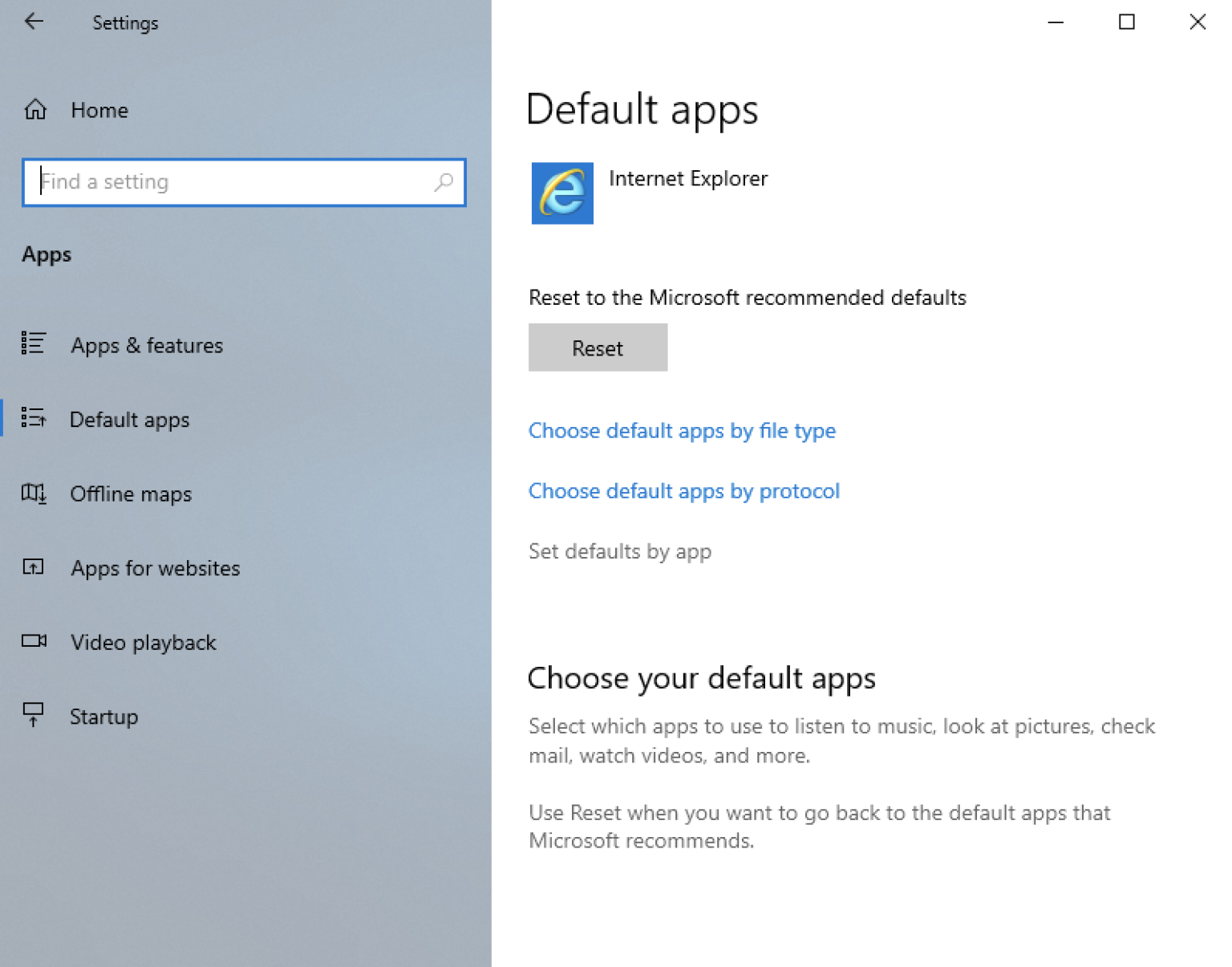1232x967 pixels.
Task: Click the Internet Explorer browser icon
Action: pyautogui.click(x=561, y=193)
